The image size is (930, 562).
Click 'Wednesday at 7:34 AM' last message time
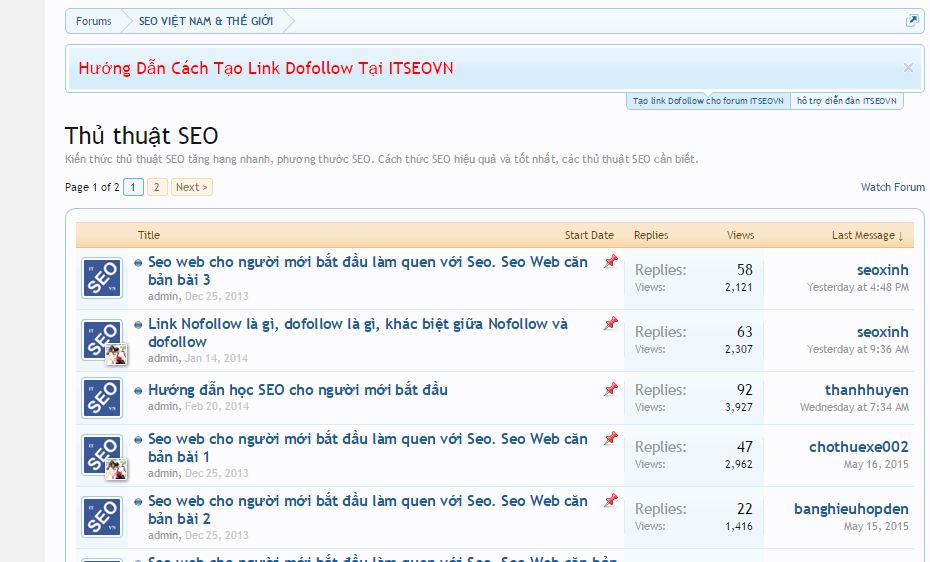(854, 408)
